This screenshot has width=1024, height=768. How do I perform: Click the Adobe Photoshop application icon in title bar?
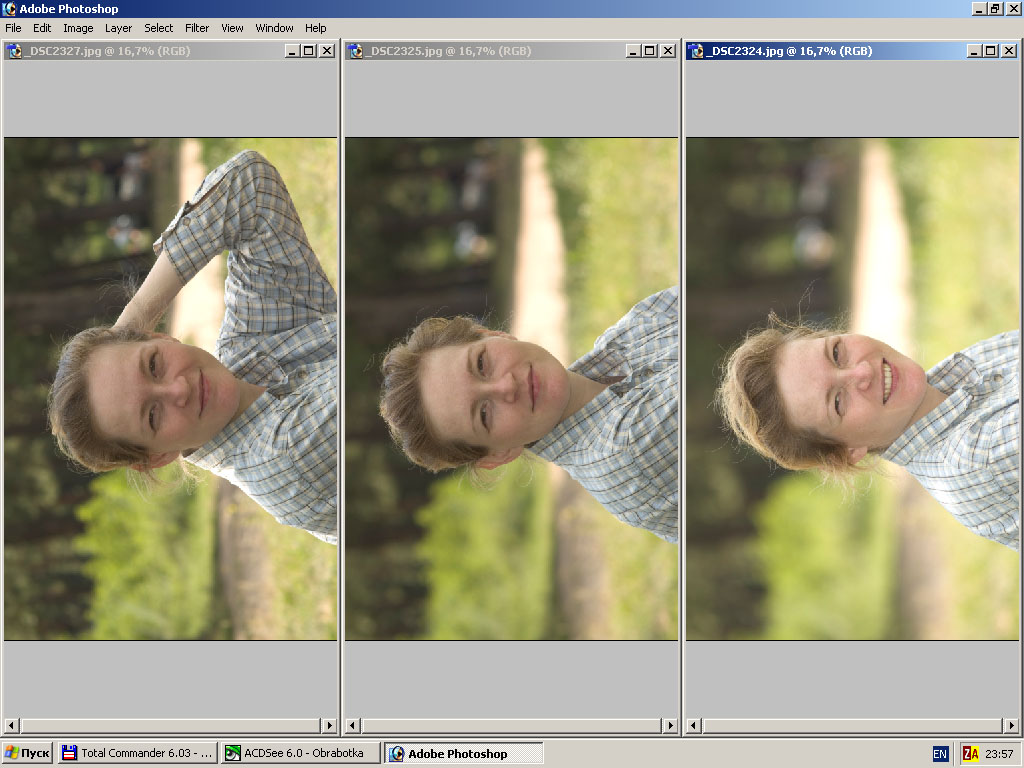[9, 8]
